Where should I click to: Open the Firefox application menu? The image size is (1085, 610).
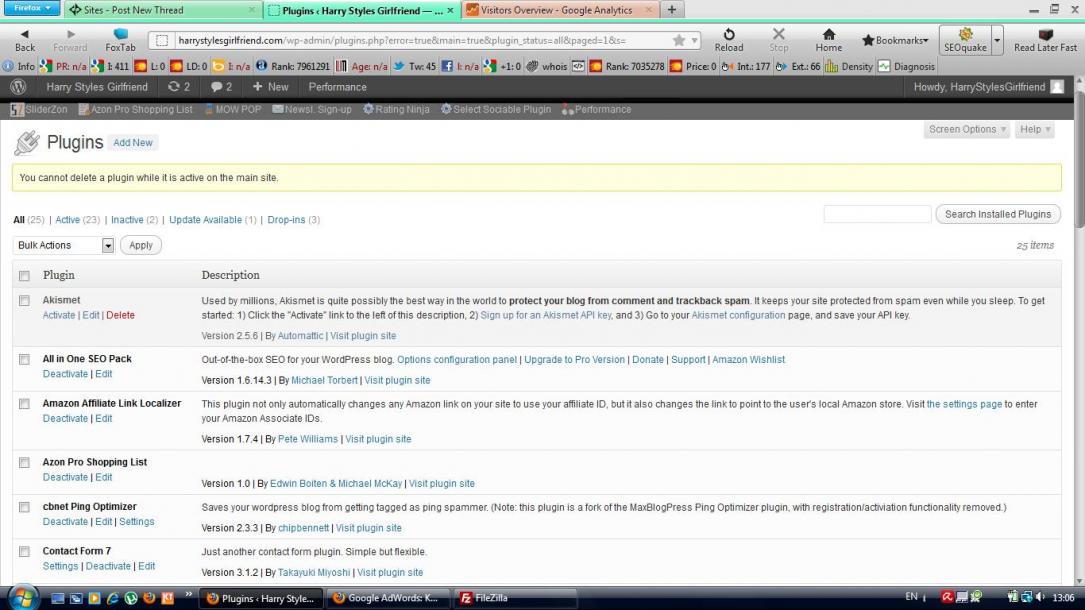pos(32,8)
